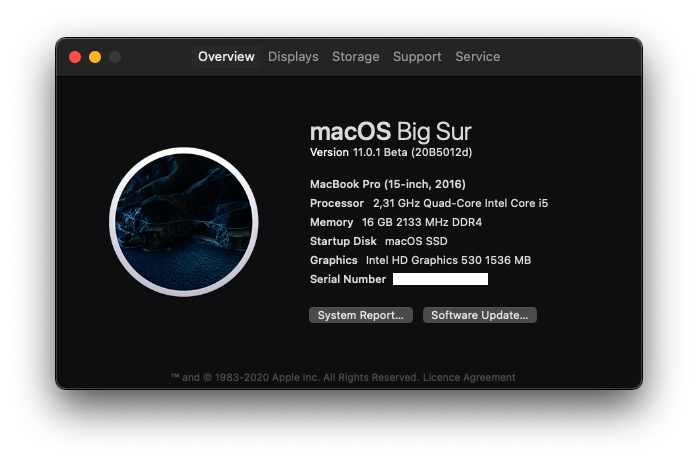Image resolution: width=698 pixels, height=463 pixels.
Task: Open the Displays tab
Action: [x=293, y=57]
